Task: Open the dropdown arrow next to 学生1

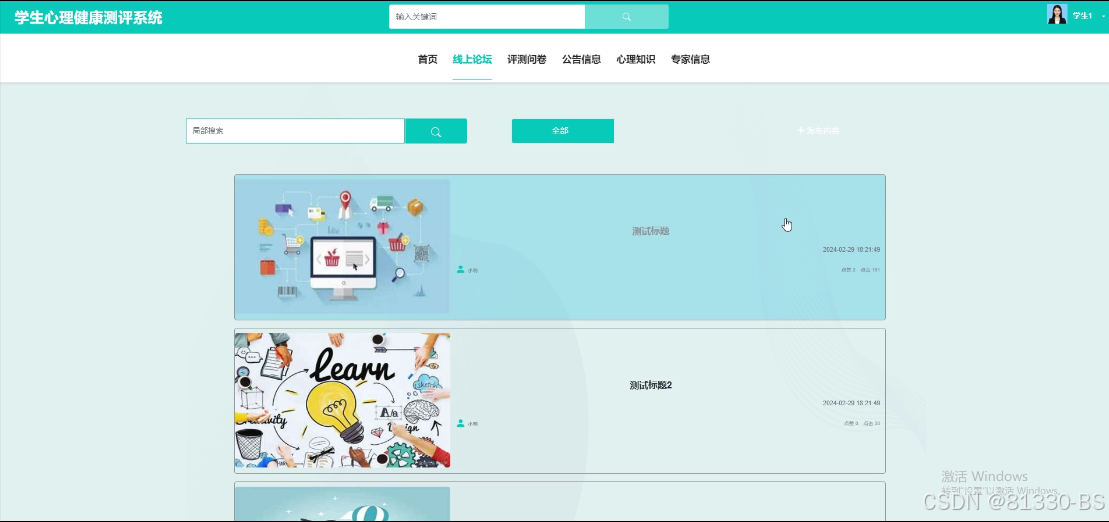Action: [1104, 16]
